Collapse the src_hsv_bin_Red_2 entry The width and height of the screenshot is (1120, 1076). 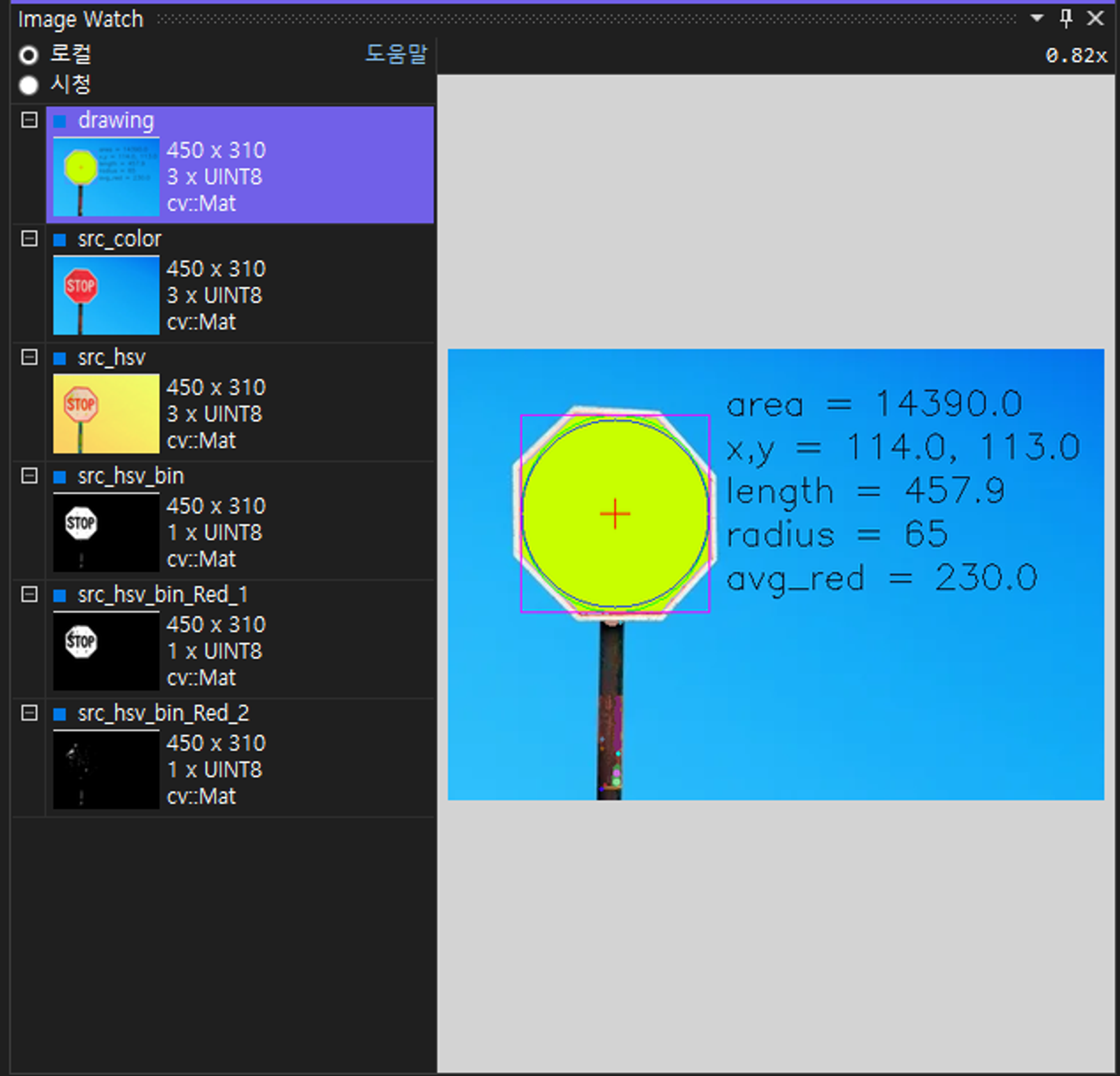[29, 713]
